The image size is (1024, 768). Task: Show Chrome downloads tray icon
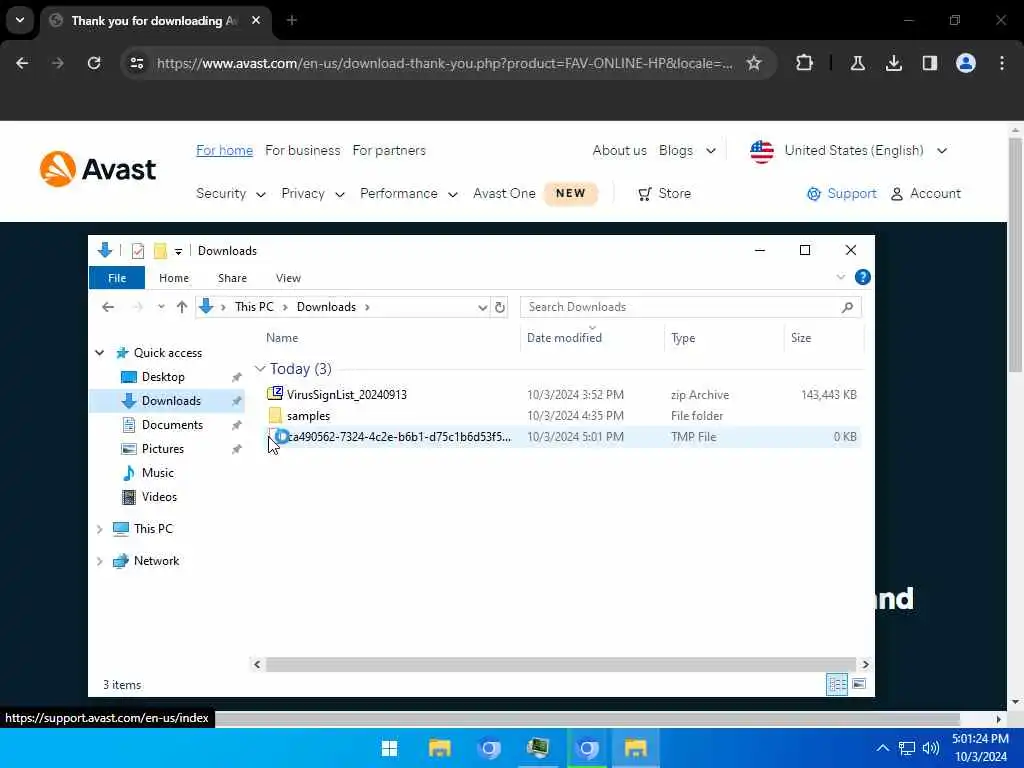click(x=893, y=63)
